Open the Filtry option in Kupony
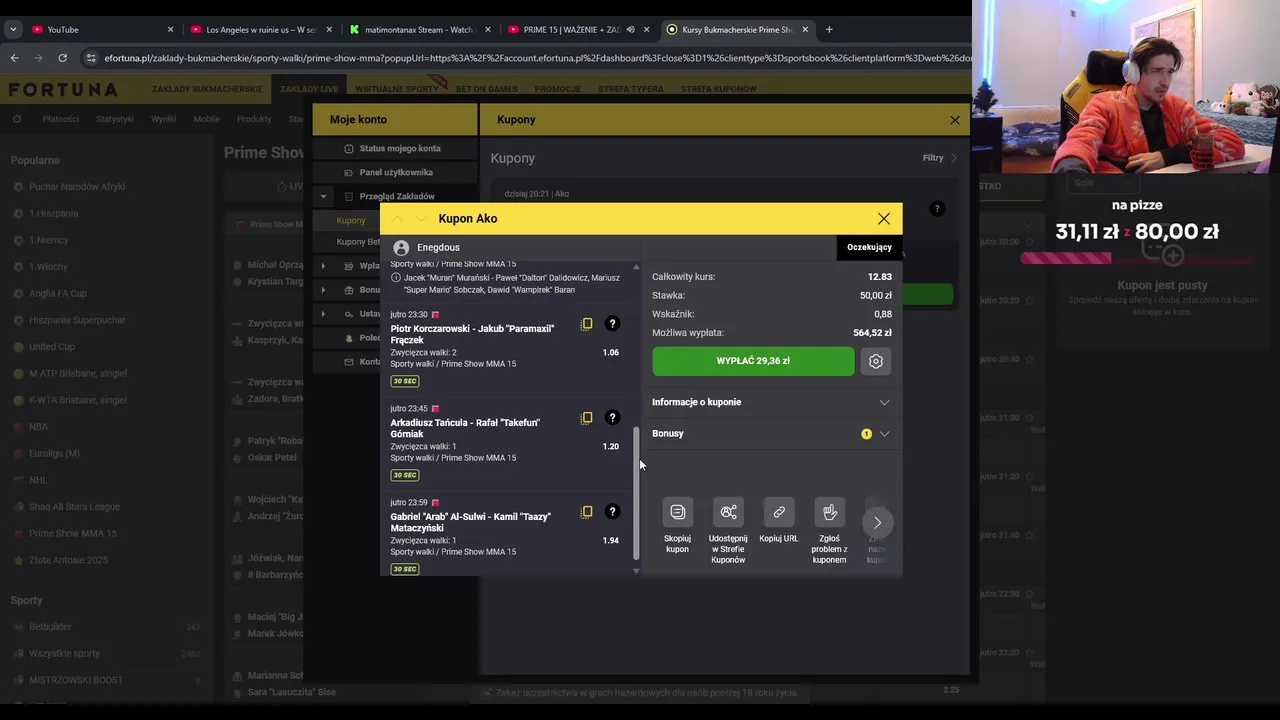 pyautogui.click(x=939, y=158)
